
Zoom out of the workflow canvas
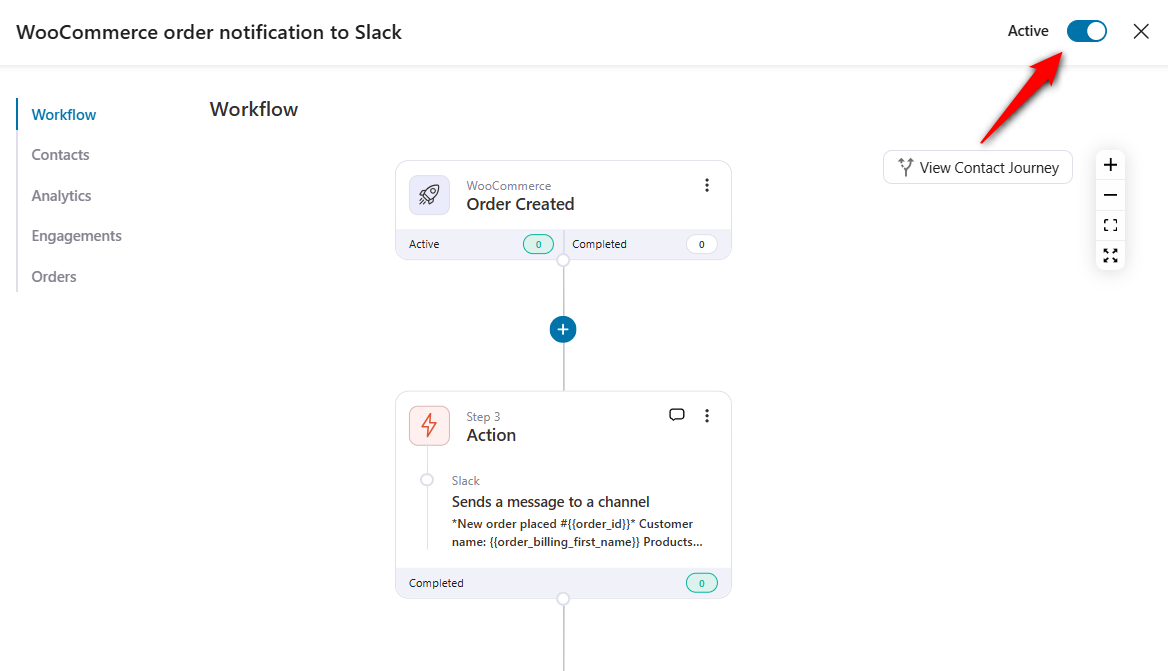[x=1110, y=194]
